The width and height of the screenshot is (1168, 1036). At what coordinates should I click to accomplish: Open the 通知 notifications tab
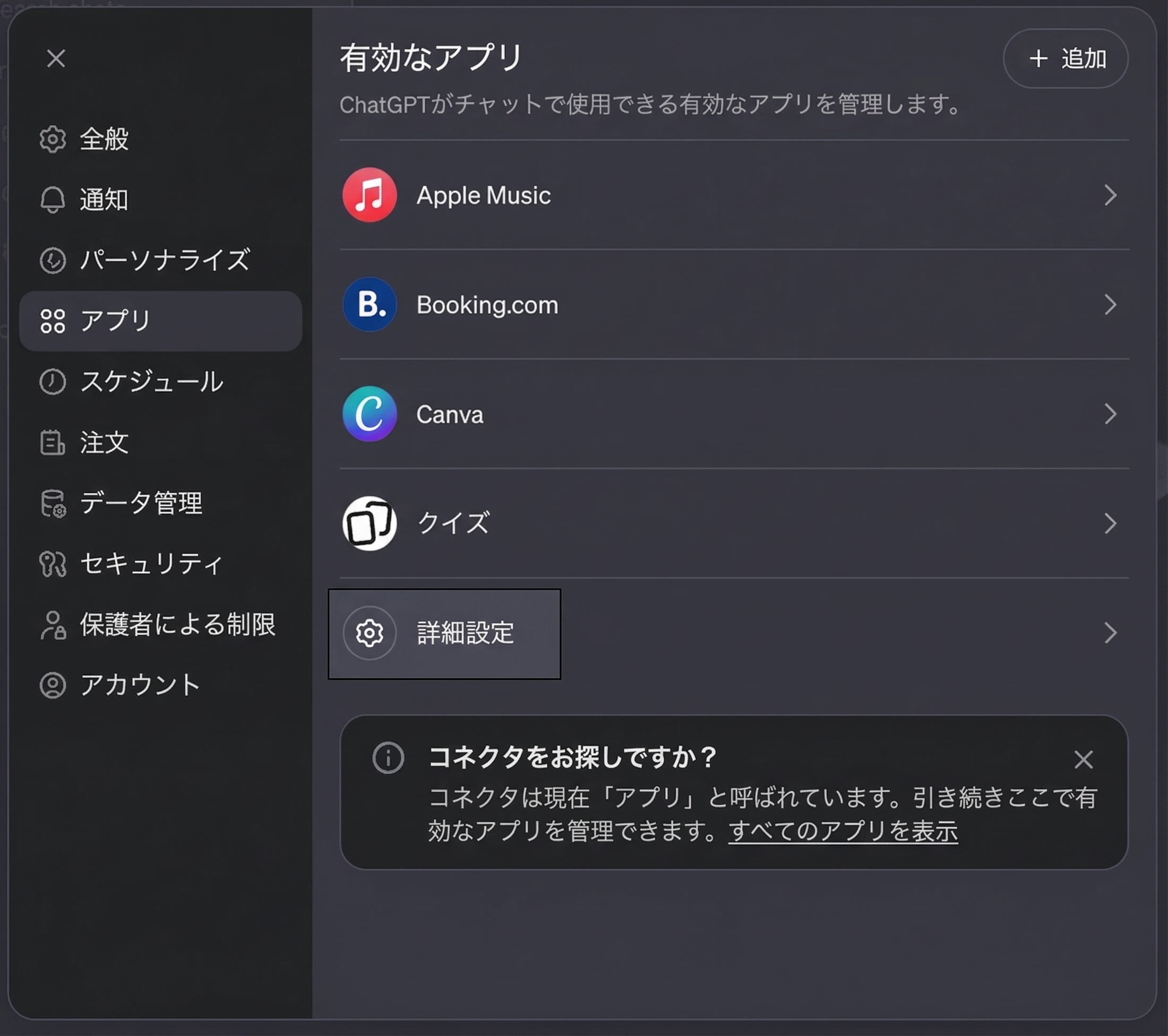[160, 200]
